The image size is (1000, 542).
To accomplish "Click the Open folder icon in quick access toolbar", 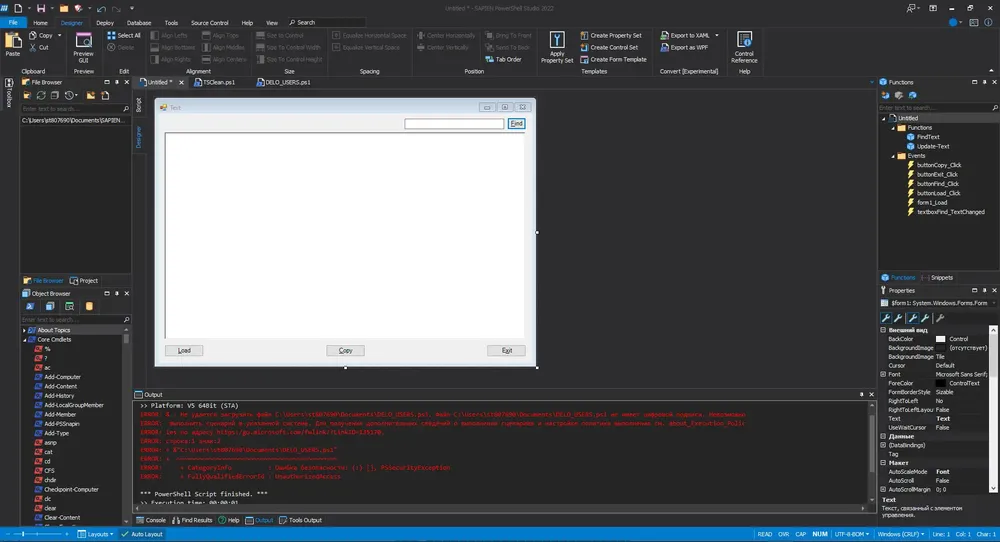I will (x=64, y=8).
